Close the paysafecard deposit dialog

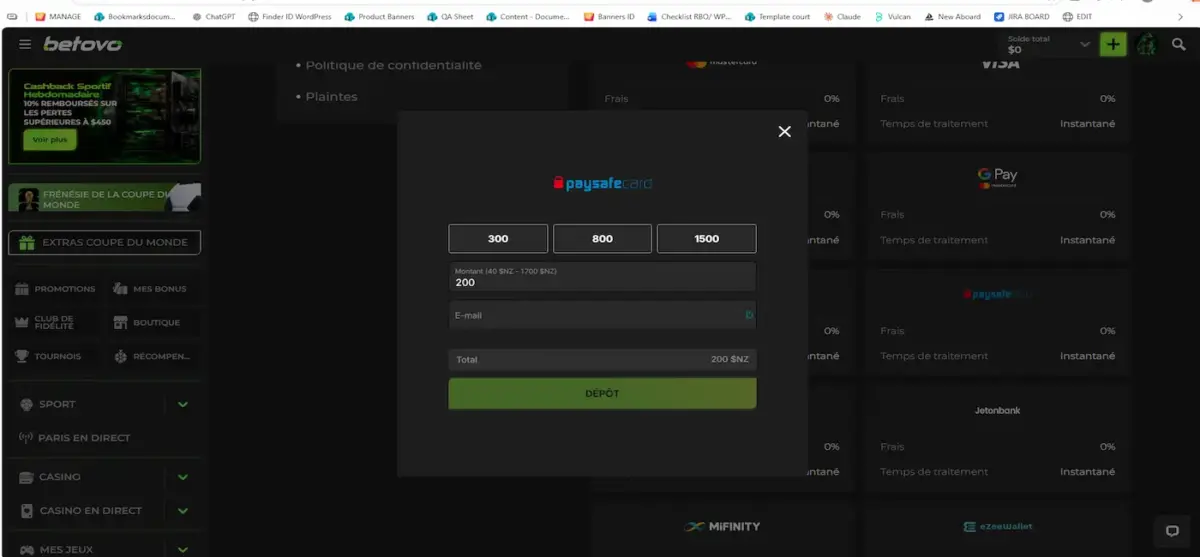click(x=784, y=131)
